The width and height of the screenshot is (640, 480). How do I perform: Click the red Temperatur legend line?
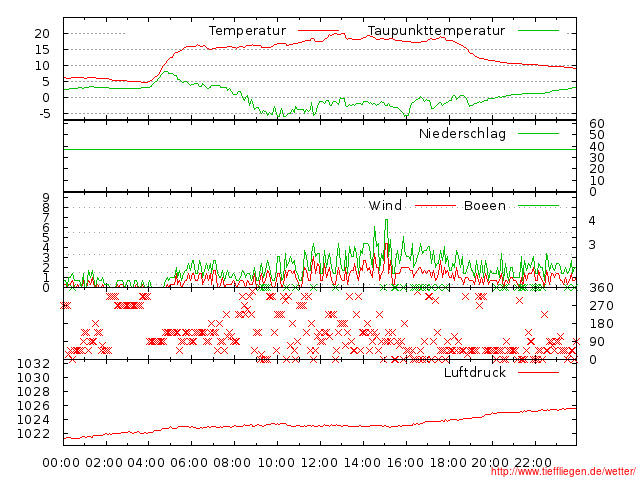point(318,30)
